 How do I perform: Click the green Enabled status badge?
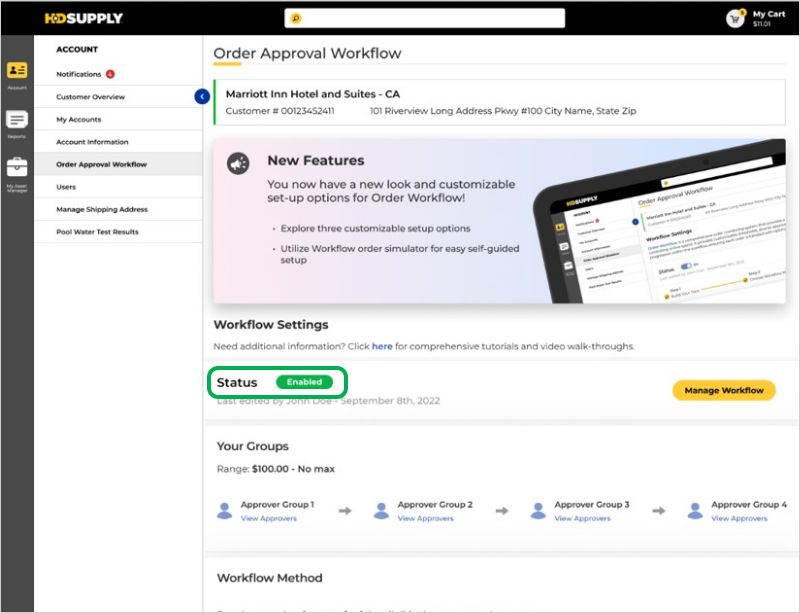(304, 382)
